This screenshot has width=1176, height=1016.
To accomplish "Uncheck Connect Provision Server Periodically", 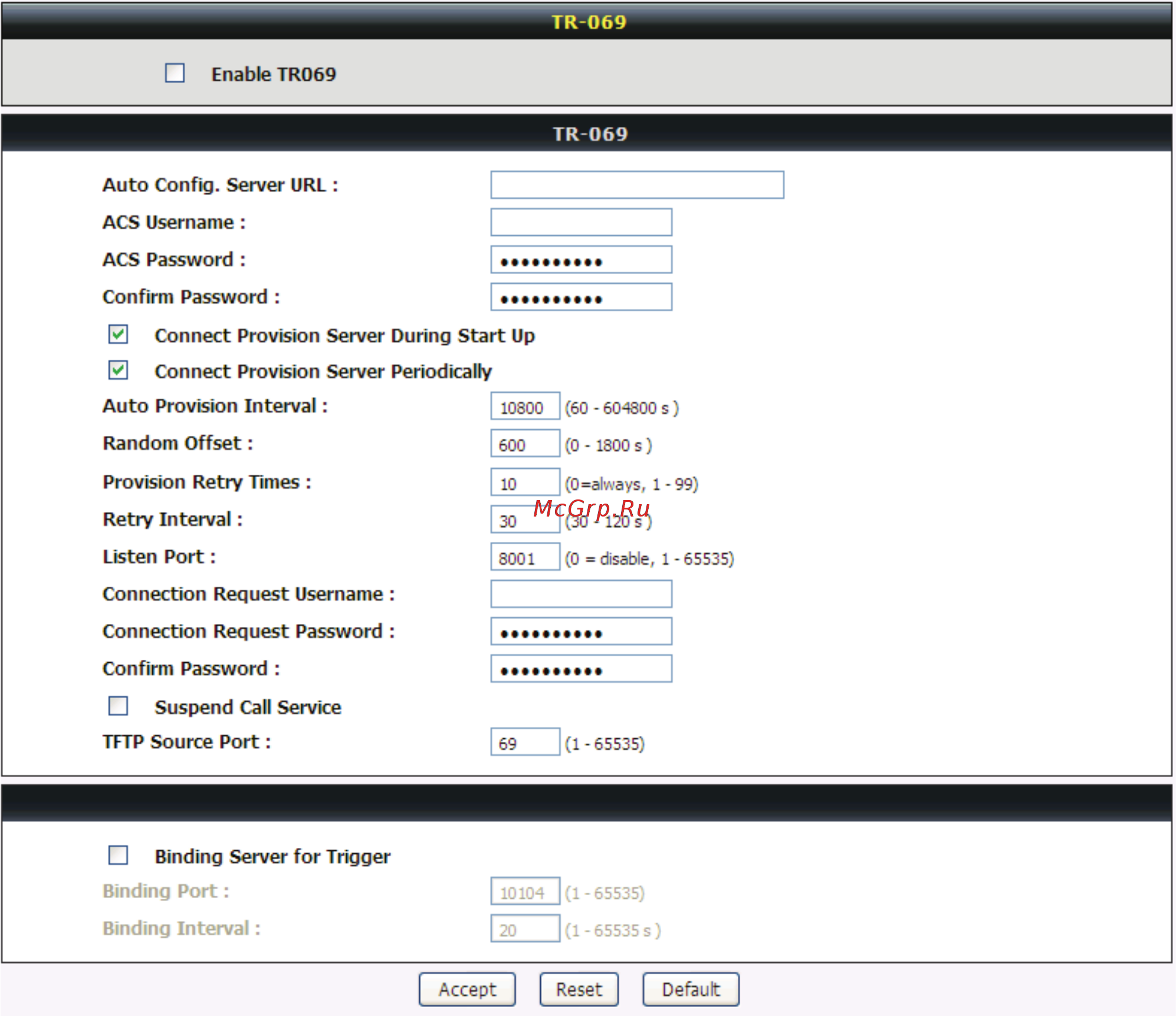I will point(118,370).
